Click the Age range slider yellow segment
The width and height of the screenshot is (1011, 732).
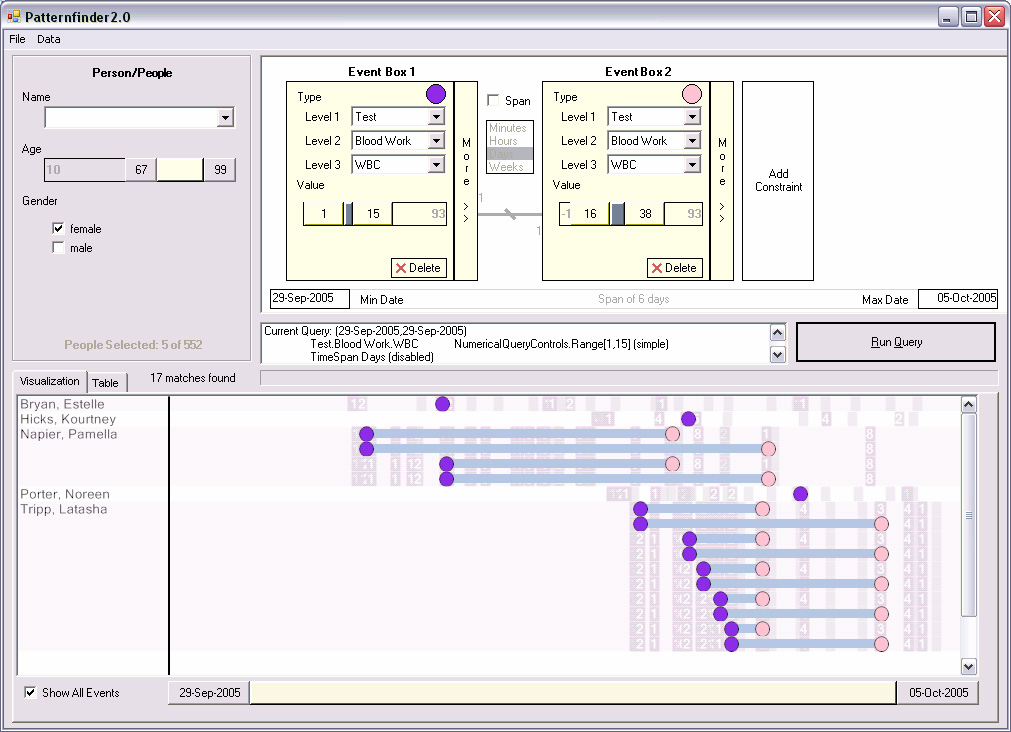[180, 170]
